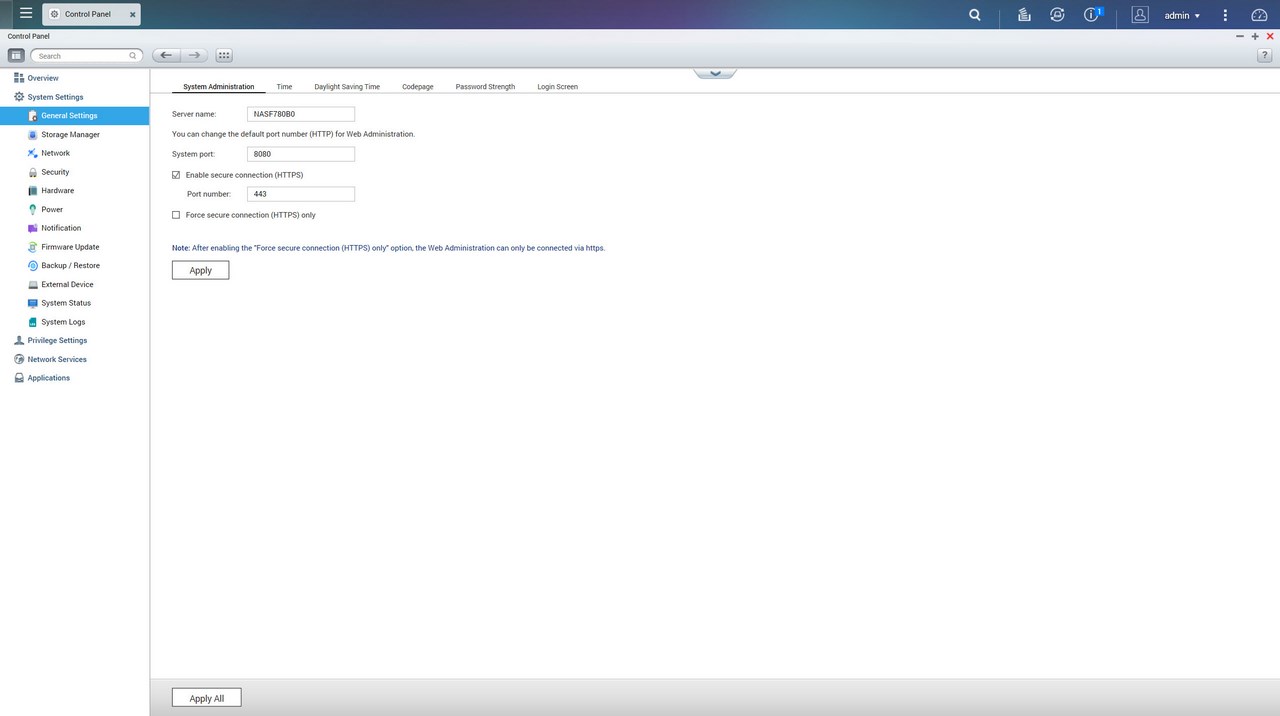Screen dimensions: 1280x716
Task: Open event notifications info icon
Action: pos(1092,15)
